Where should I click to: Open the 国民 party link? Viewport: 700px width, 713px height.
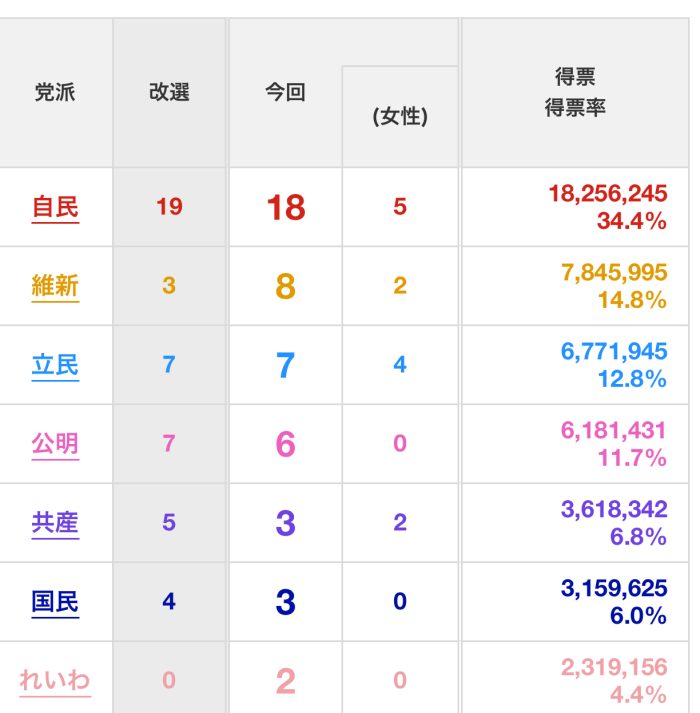(x=55, y=602)
